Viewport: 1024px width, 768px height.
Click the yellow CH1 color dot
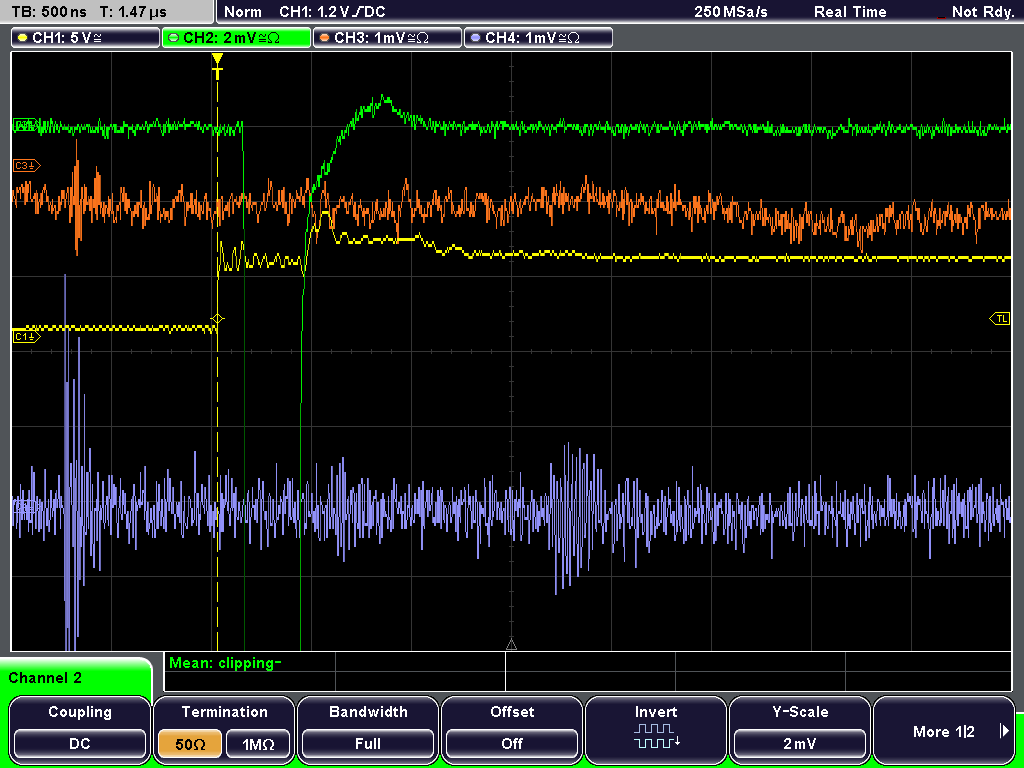tap(23, 38)
